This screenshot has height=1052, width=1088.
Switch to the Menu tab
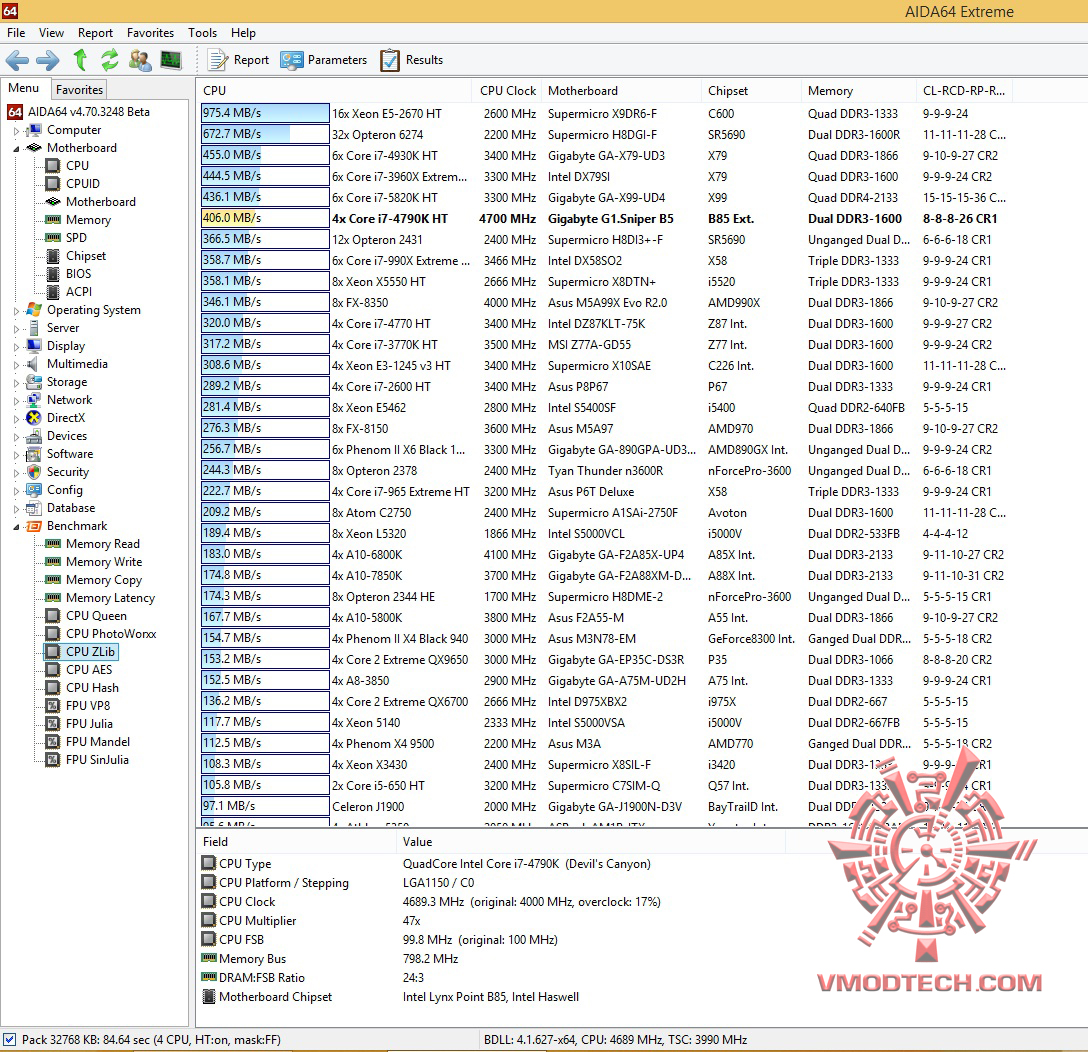click(x=24, y=88)
